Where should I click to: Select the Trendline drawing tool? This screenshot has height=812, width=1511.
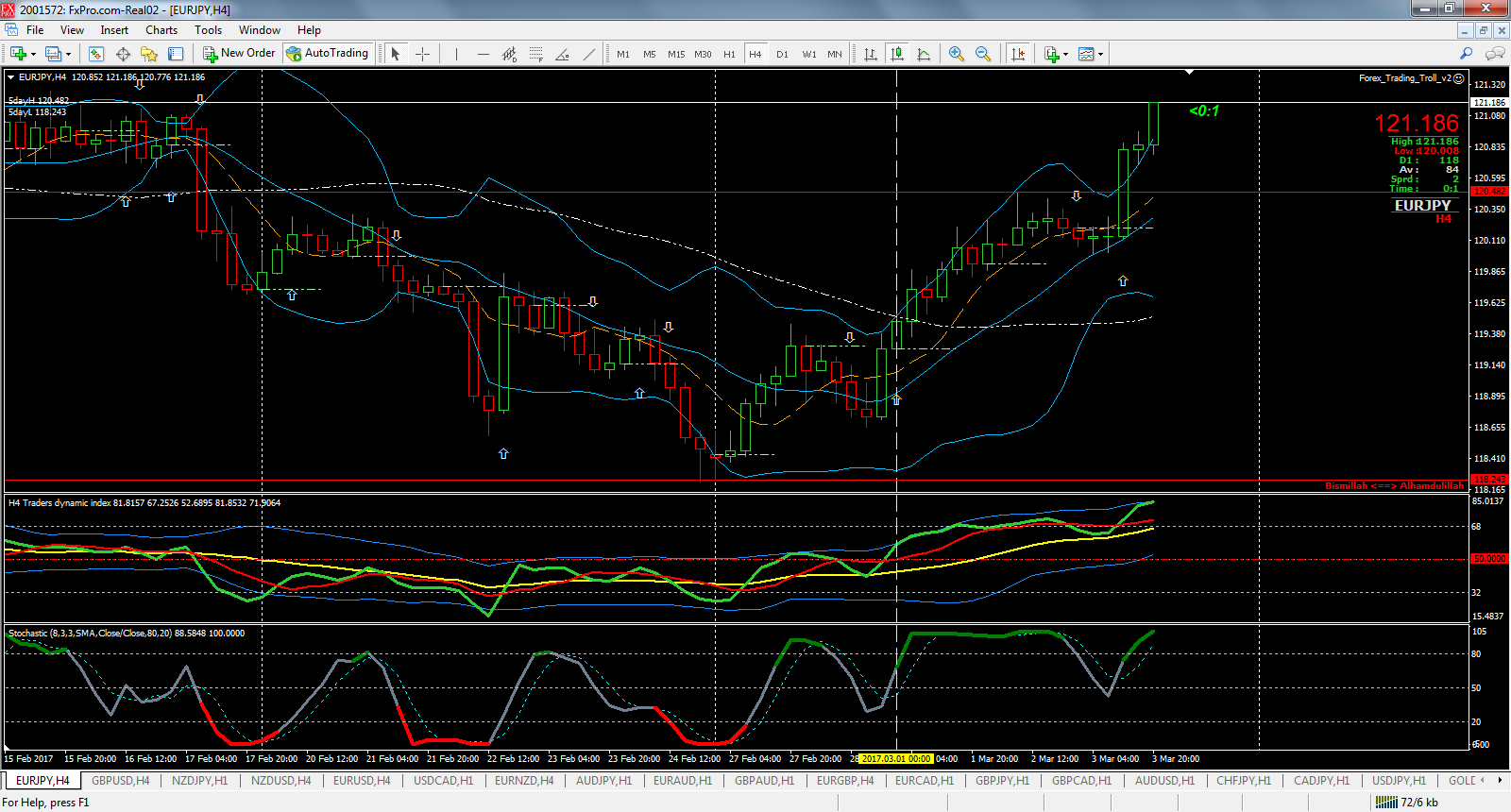[x=589, y=54]
